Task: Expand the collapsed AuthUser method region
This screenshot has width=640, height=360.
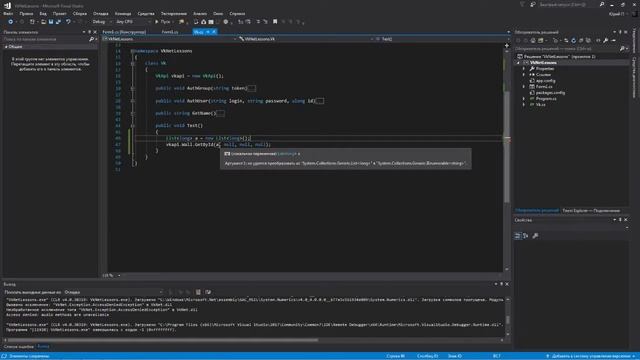Action: [133, 101]
